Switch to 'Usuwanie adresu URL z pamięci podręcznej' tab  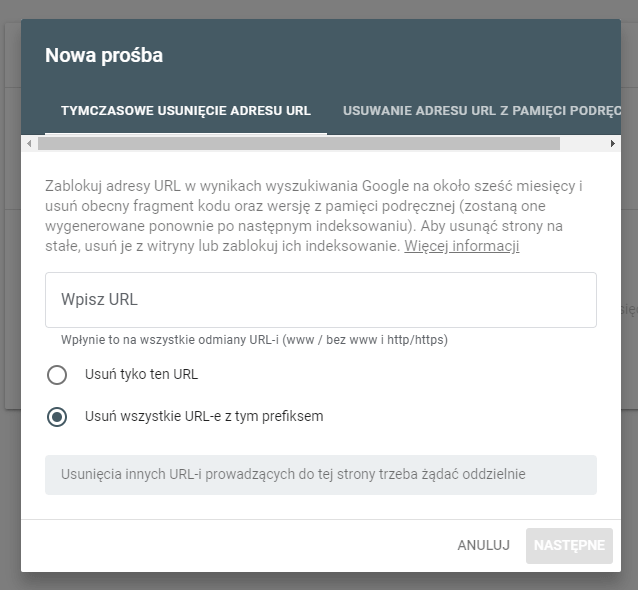click(480, 110)
